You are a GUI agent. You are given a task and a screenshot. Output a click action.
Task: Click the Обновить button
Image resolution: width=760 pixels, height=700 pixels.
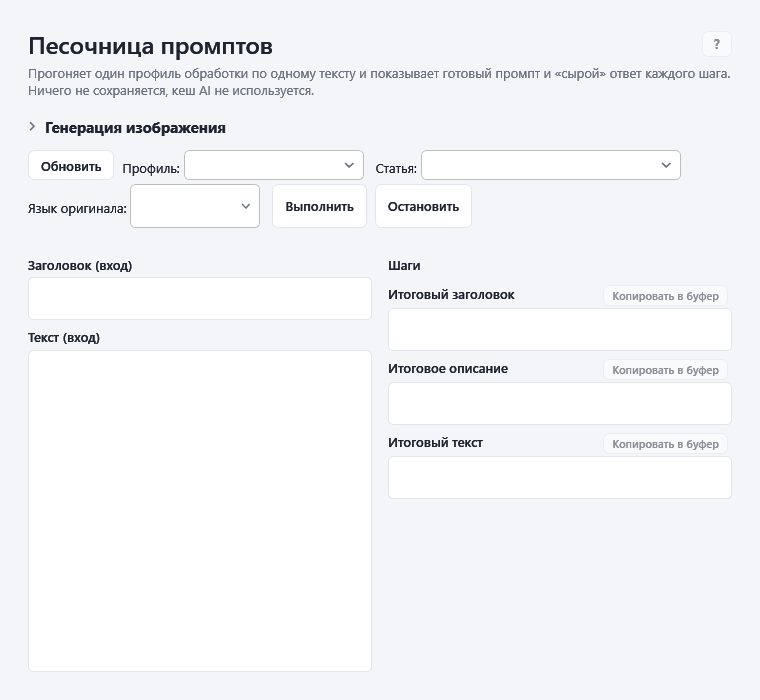[71, 166]
